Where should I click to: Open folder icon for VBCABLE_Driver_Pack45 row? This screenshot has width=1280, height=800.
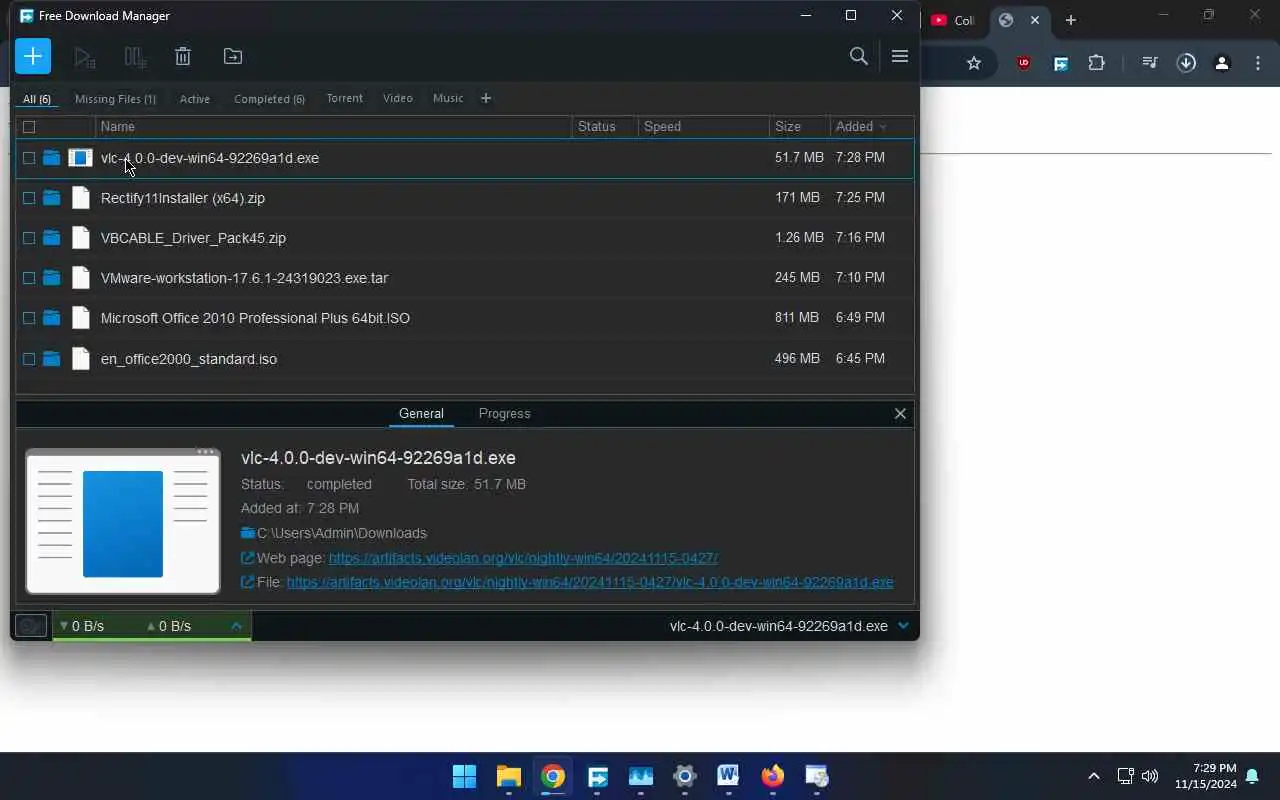[51, 238]
